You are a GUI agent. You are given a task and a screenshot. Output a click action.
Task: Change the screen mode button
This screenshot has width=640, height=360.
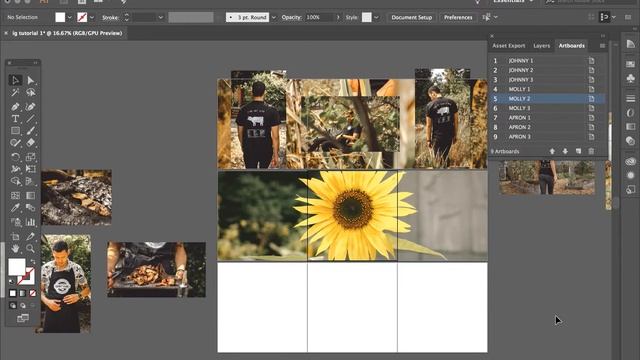(x=23, y=318)
